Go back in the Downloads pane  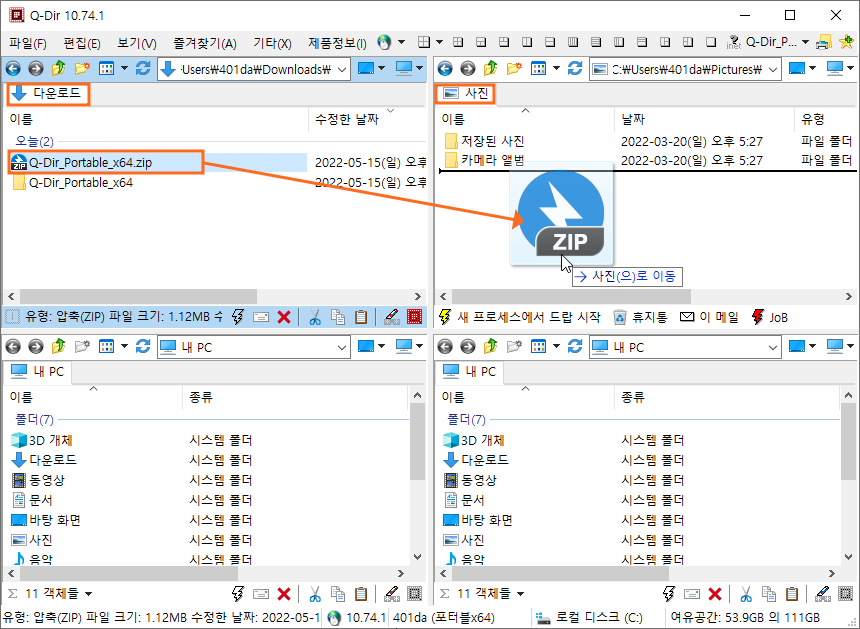click(x=13, y=69)
